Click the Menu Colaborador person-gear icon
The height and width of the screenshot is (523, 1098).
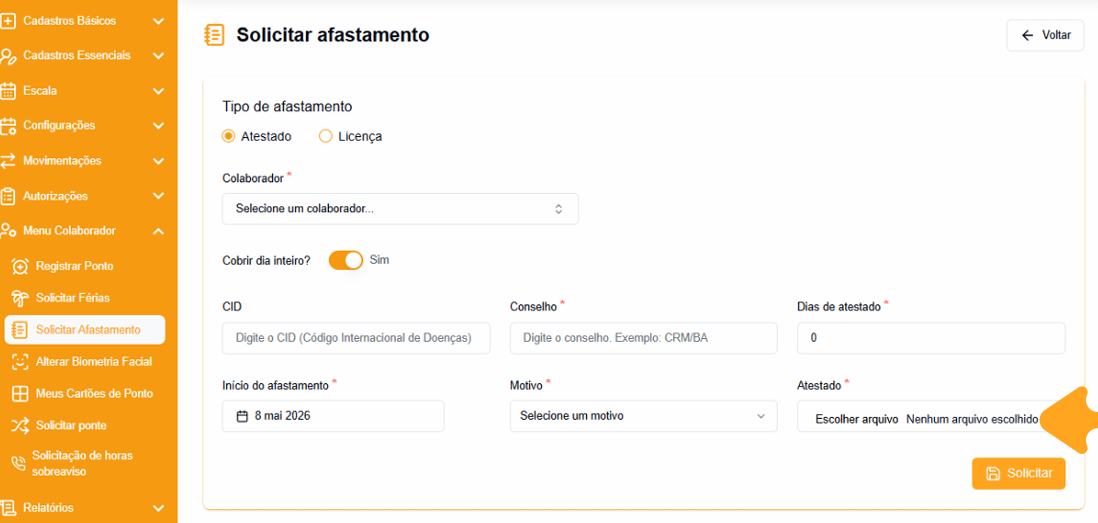click(8, 230)
